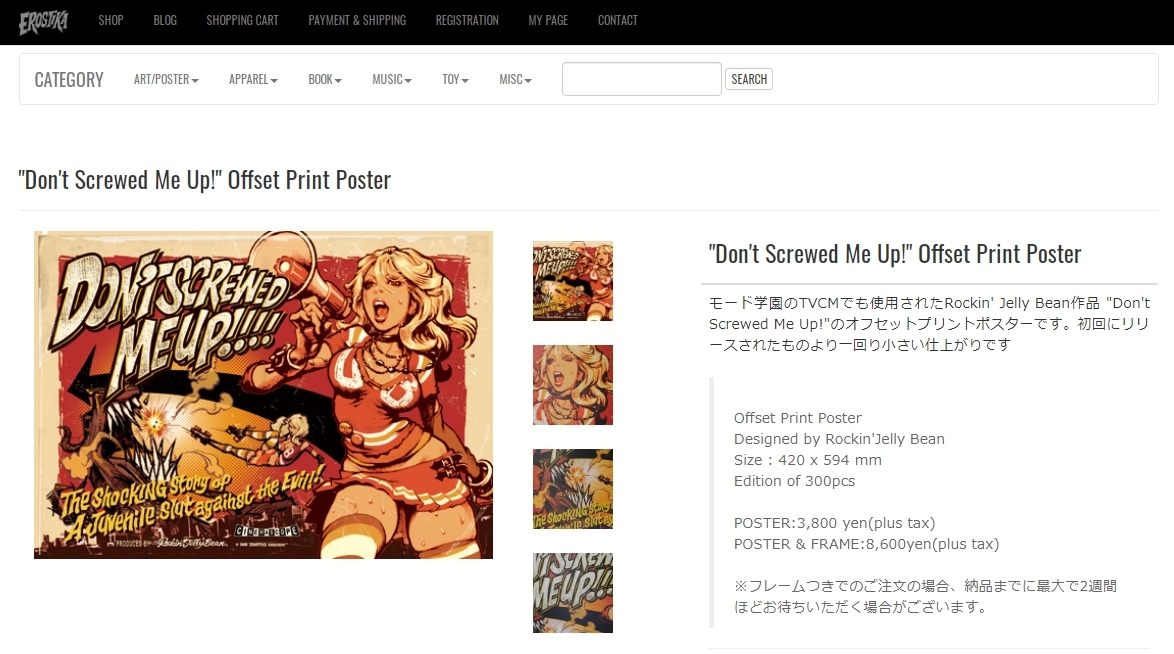Screen dimensions: 1174x654
Task: Select the first full-poster thumbnail
Action: tap(573, 281)
